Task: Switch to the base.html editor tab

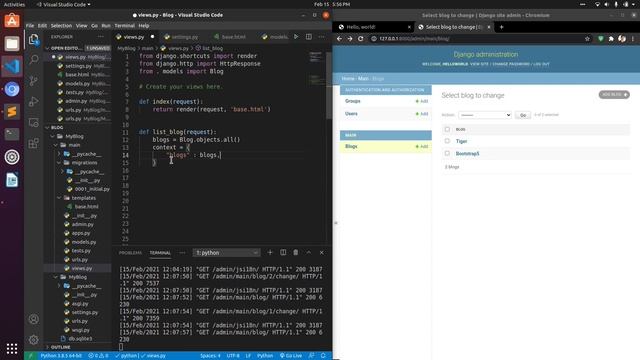Action: 233,37
